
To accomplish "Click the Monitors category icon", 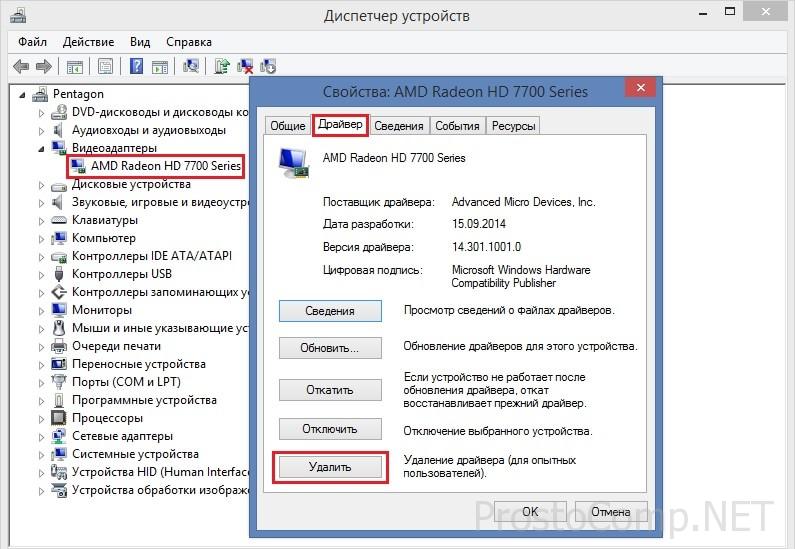I will coord(59,310).
